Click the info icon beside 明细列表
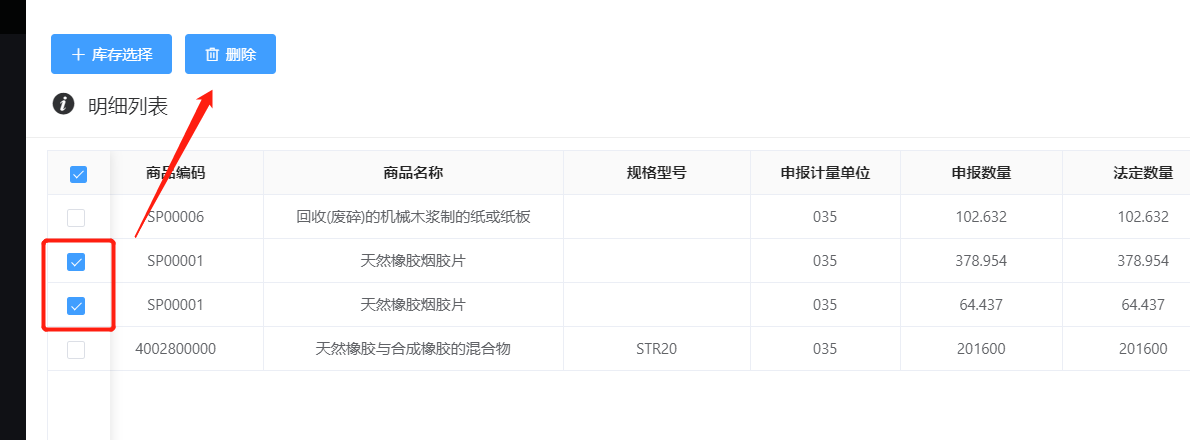 64,104
